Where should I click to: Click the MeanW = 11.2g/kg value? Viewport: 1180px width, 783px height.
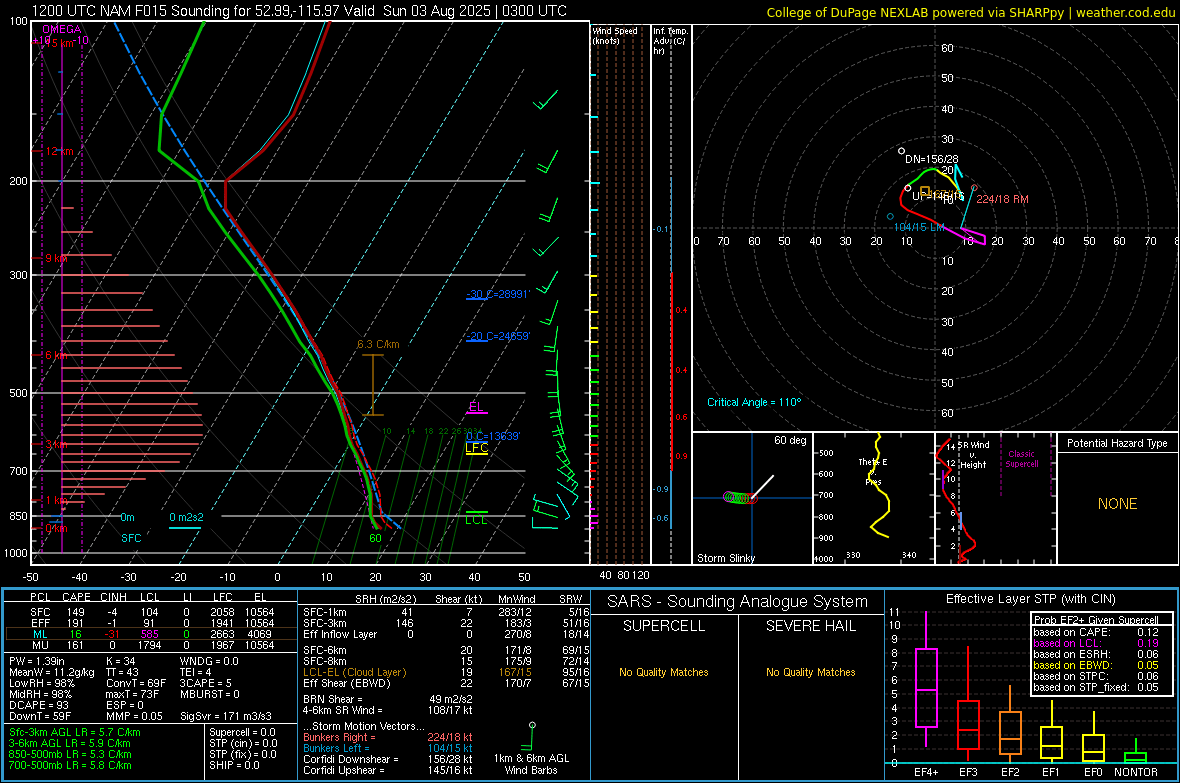pos(52,672)
